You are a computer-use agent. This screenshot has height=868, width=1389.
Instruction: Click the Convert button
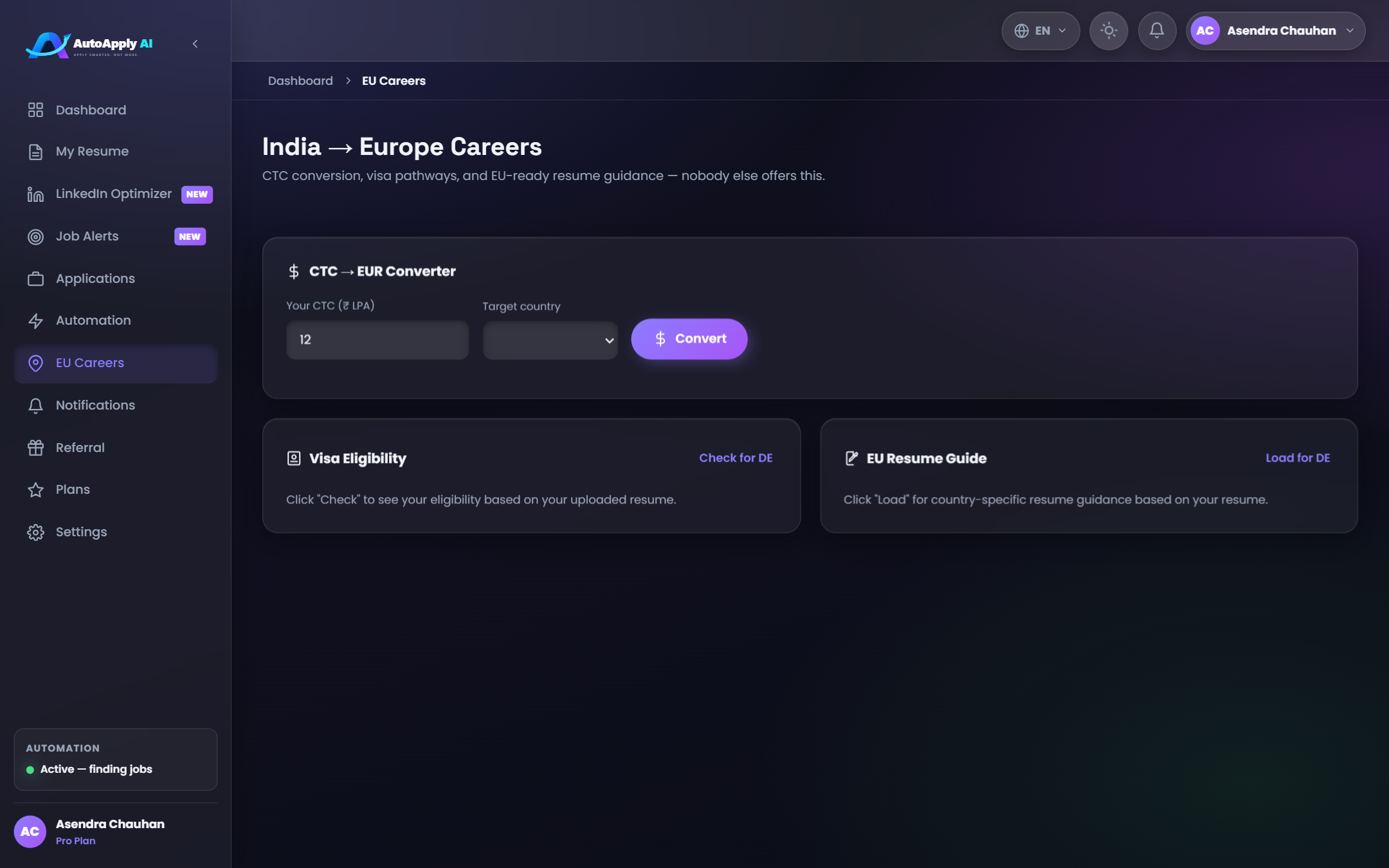tap(689, 339)
